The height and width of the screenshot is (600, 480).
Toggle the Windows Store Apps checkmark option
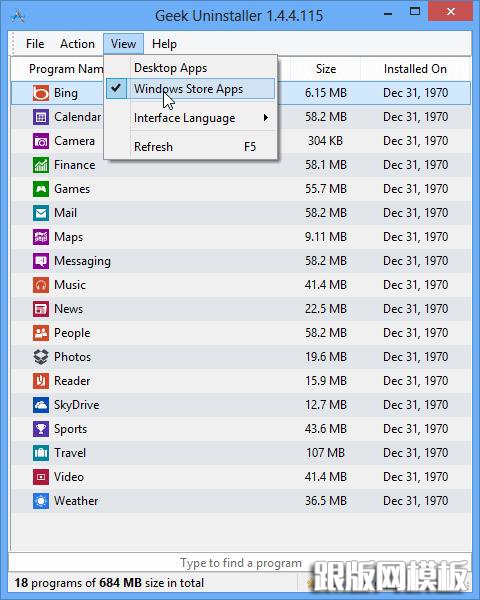tap(190, 89)
